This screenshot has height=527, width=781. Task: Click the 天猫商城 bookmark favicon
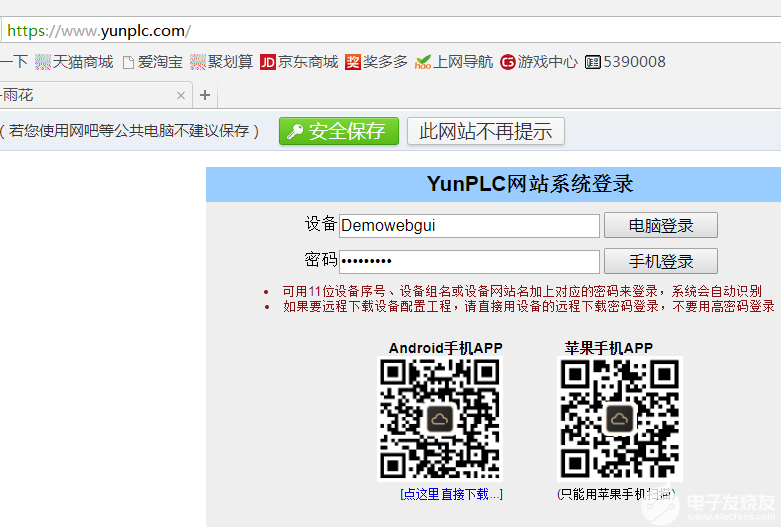(43, 62)
